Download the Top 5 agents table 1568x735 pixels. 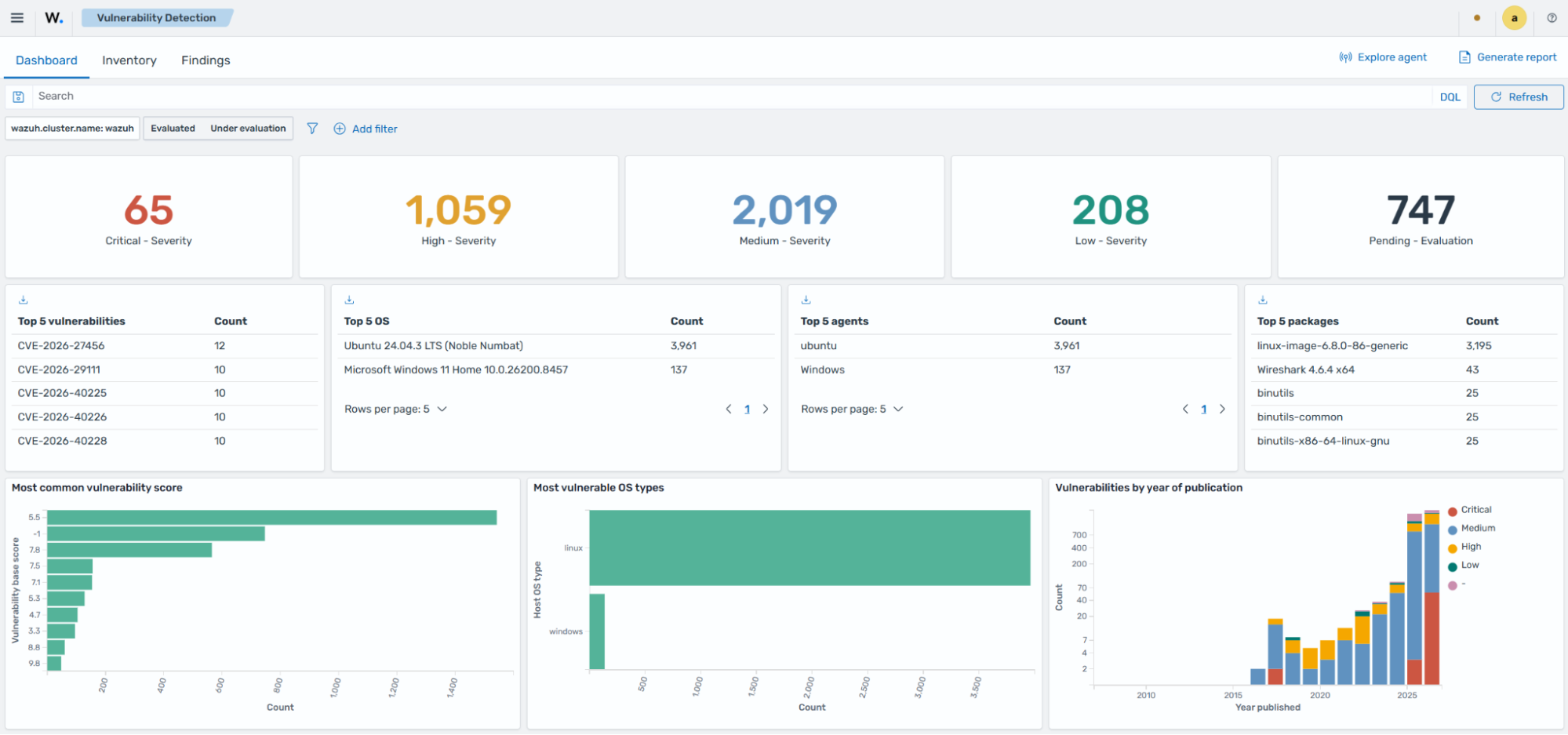(806, 300)
